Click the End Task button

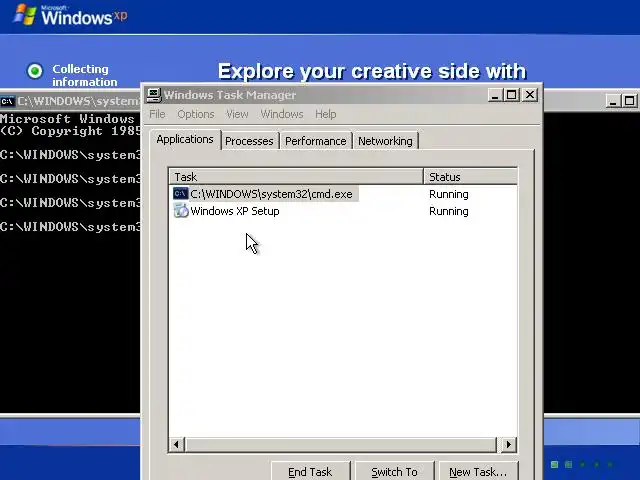pyautogui.click(x=310, y=471)
